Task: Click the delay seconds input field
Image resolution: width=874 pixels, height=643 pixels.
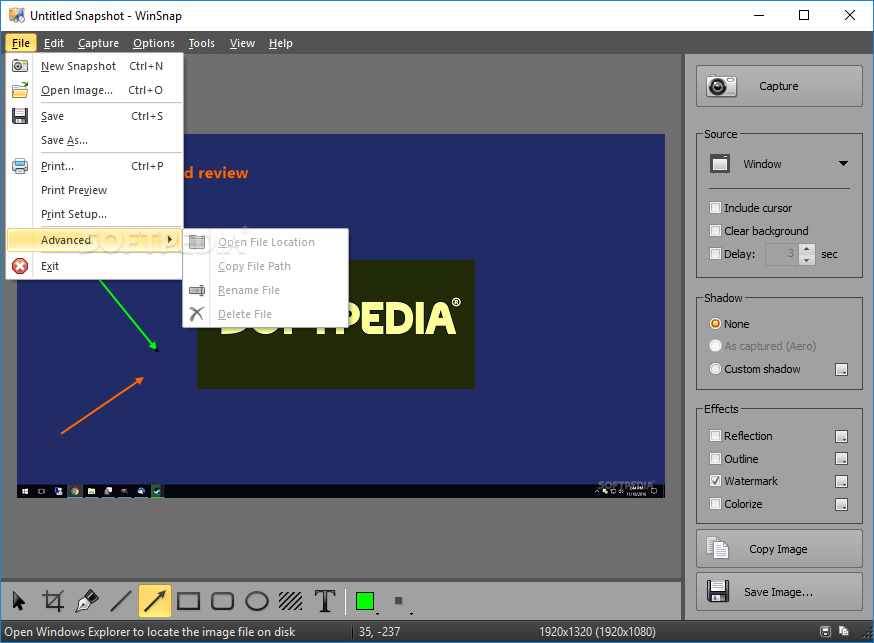Action: (x=782, y=254)
